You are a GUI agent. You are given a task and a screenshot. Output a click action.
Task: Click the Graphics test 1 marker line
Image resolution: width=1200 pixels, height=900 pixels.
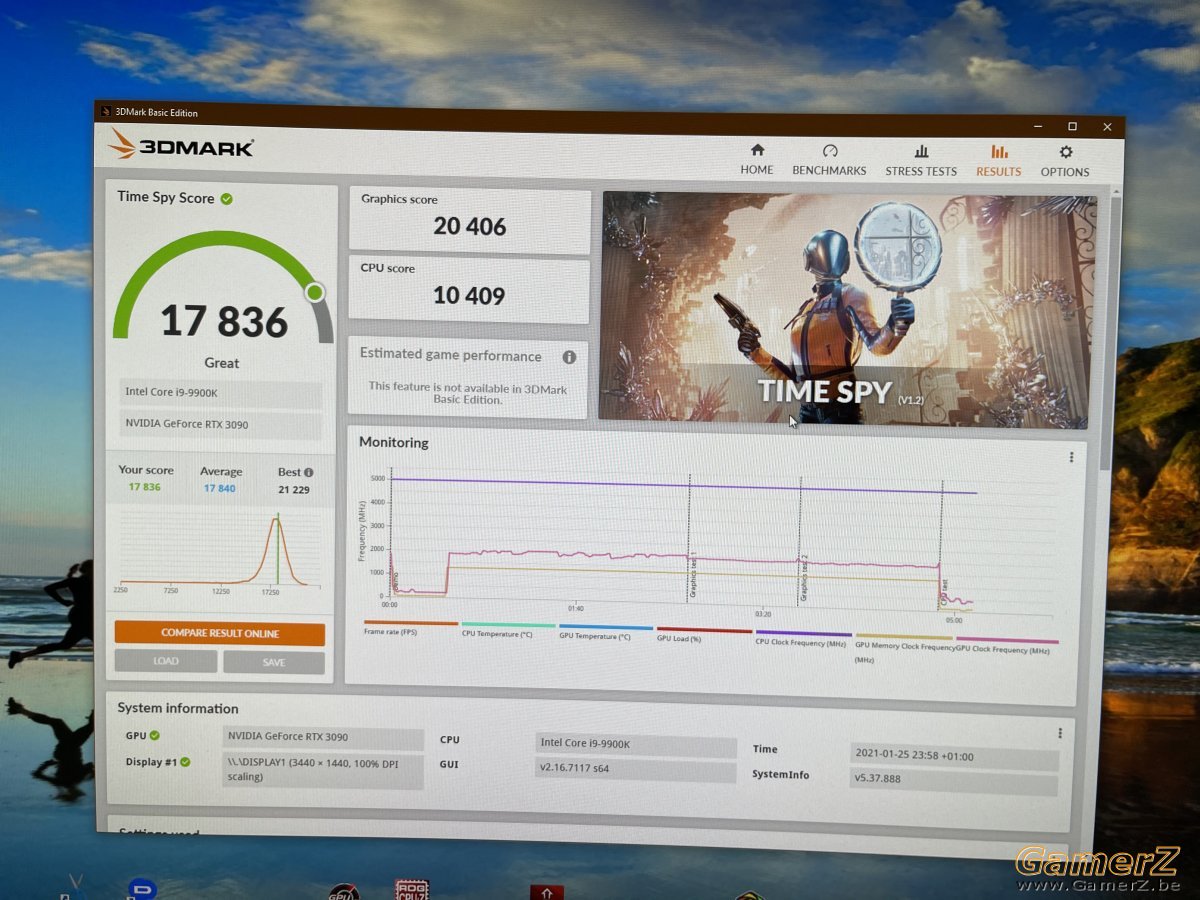[x=689, y=536]
